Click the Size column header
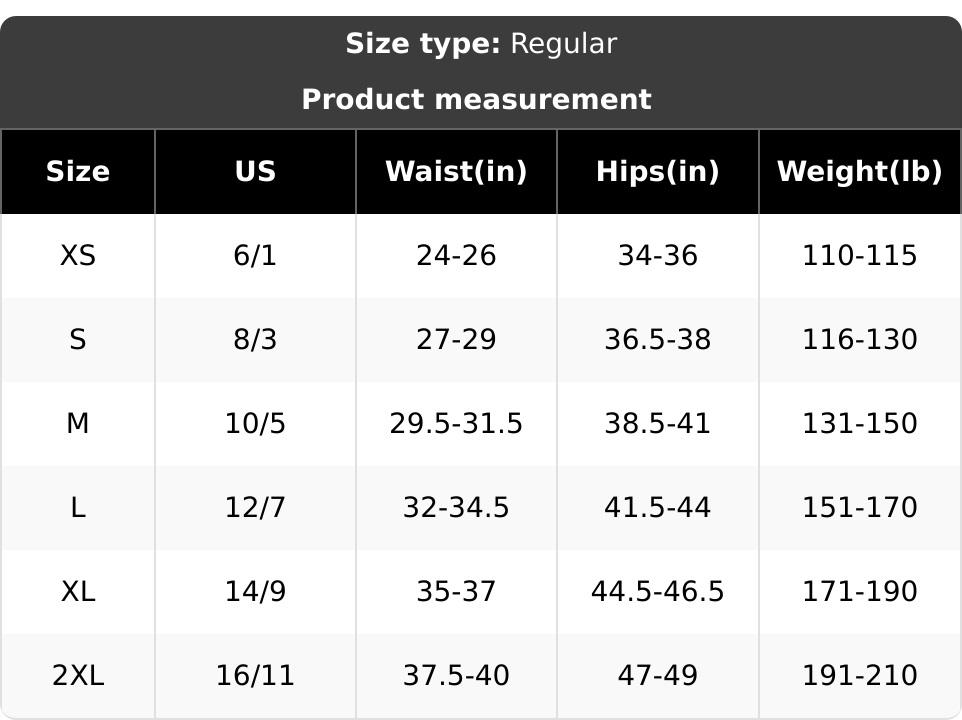The height and width of the screenshot is (720, 962). click(78, 172)
